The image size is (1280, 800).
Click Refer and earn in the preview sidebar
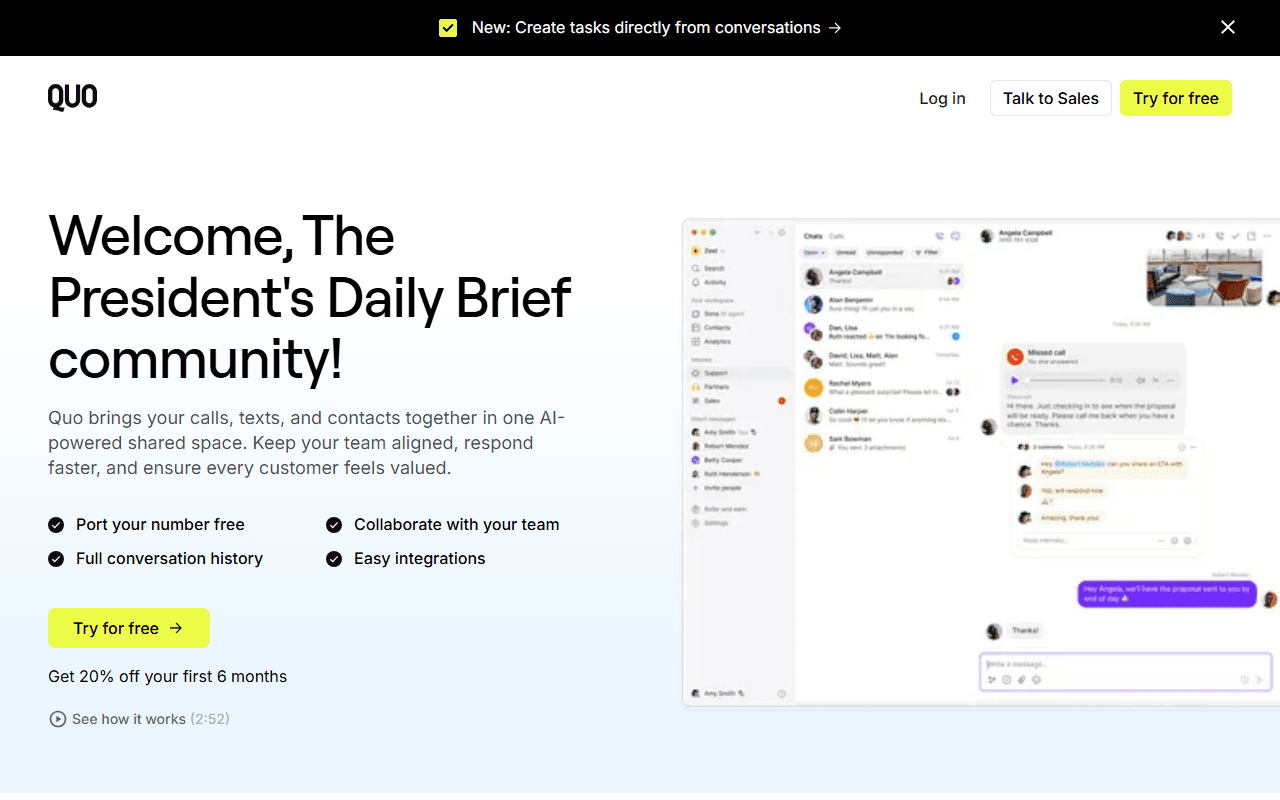pyautogui.click(x=718, y=509)
